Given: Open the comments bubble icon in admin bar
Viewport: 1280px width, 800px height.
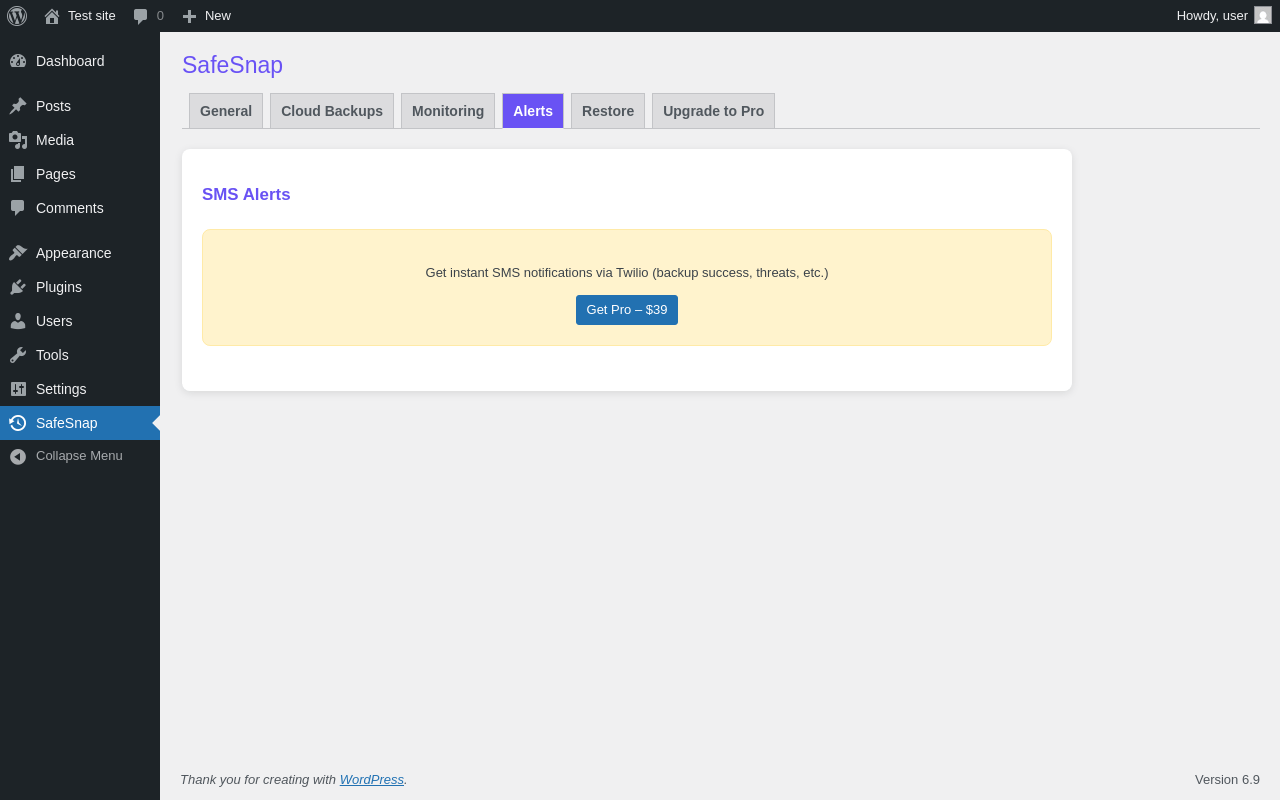Looking at the screenshot, I should click(141, 16).
